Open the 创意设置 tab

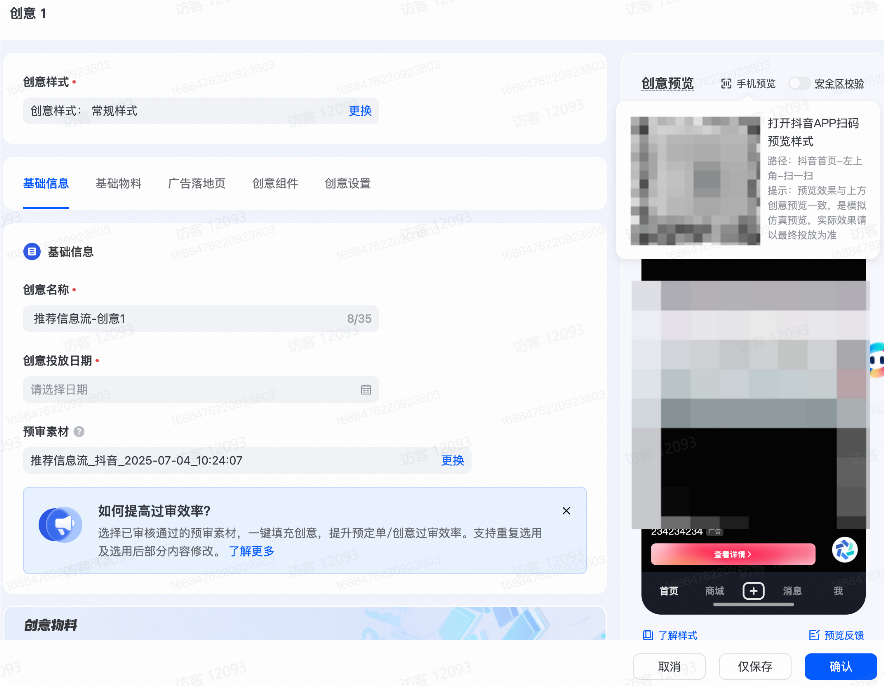pos(348,183)
